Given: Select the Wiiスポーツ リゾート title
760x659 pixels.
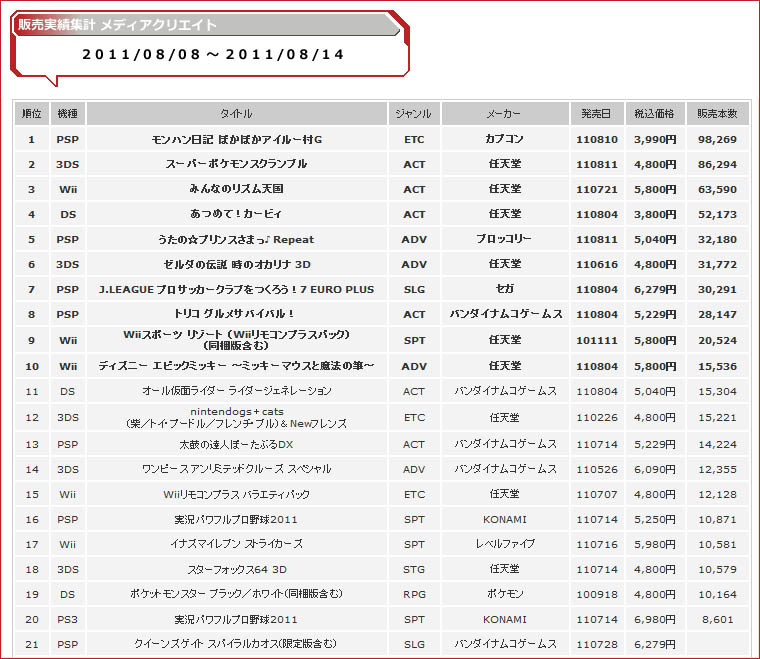Looking at the screenshot, I should click(x=237, y=340).
